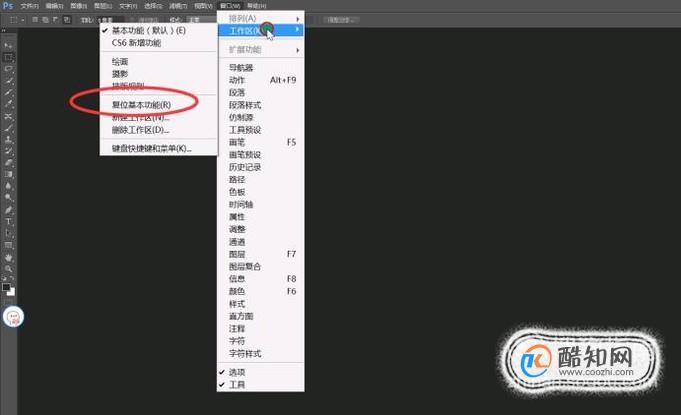
Task: Click the background color swatch
Action: point(12,292)
